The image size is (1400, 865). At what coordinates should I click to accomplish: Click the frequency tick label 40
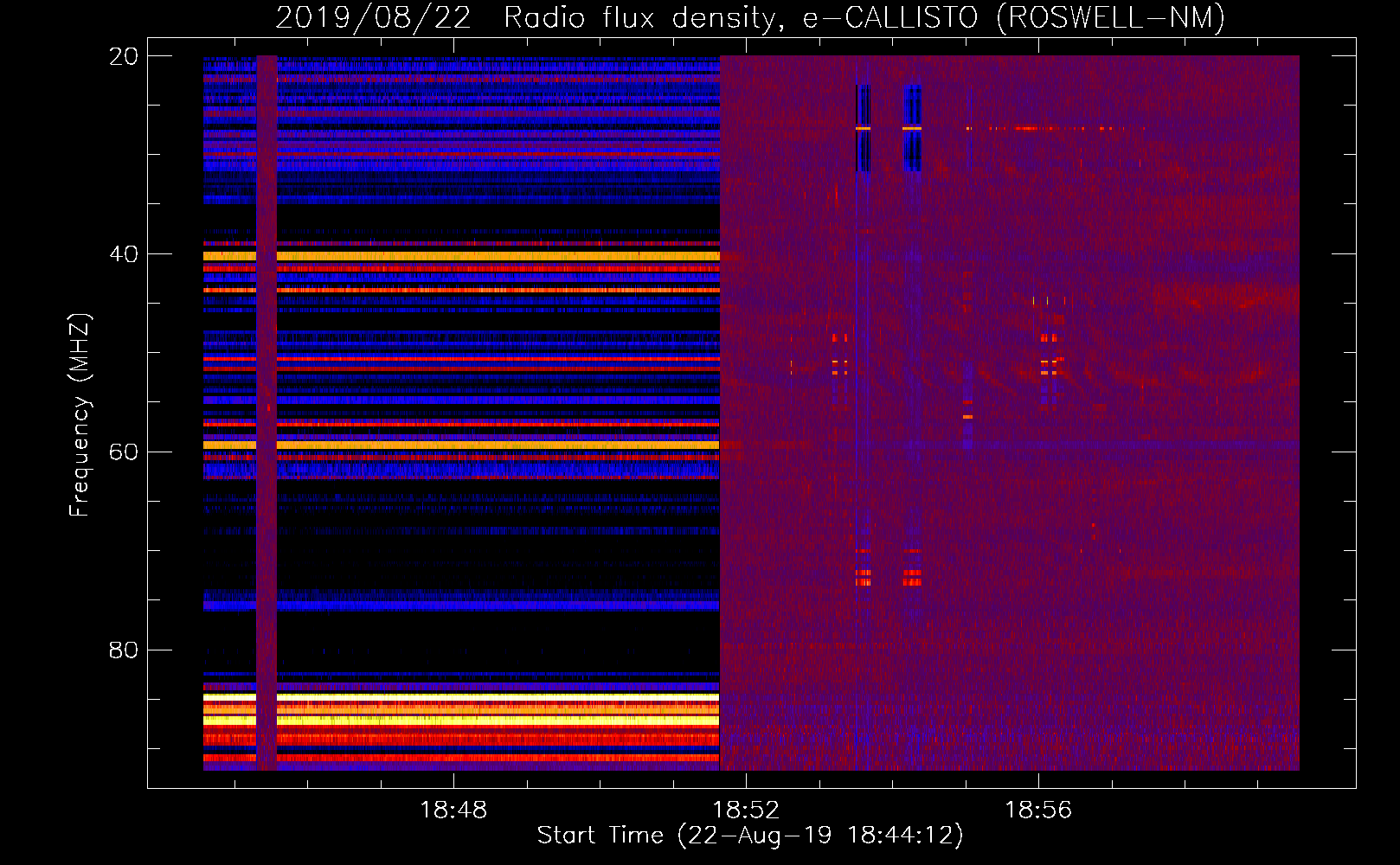coord(123,254)
